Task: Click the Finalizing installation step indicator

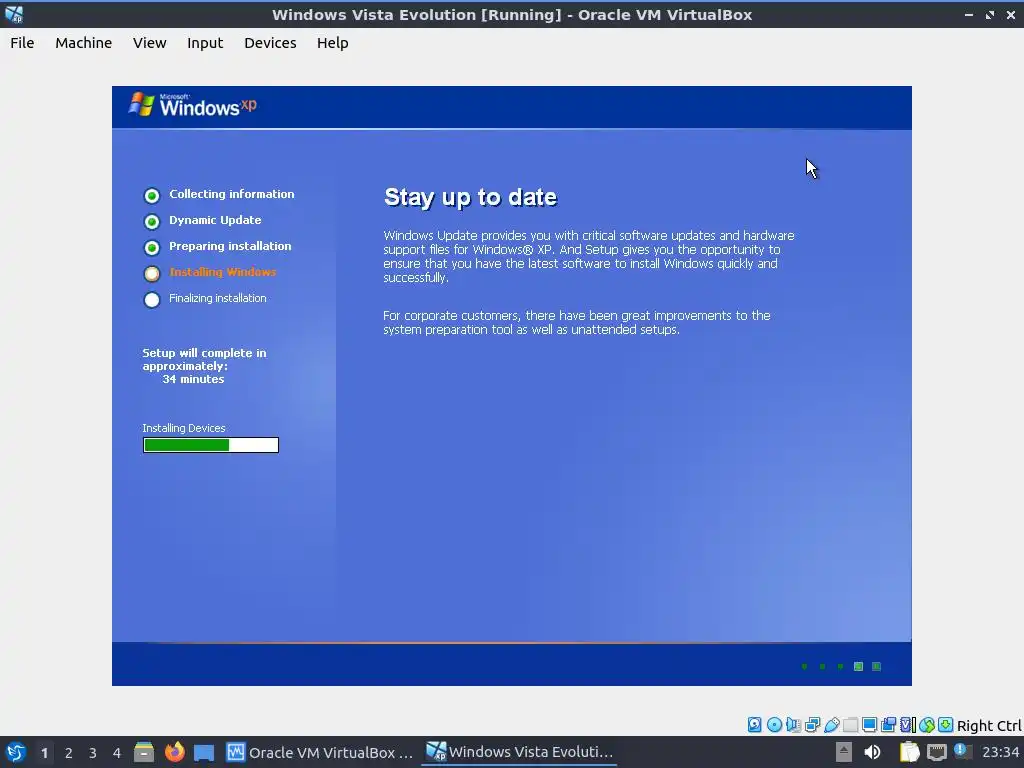Action: click(152, 300)
